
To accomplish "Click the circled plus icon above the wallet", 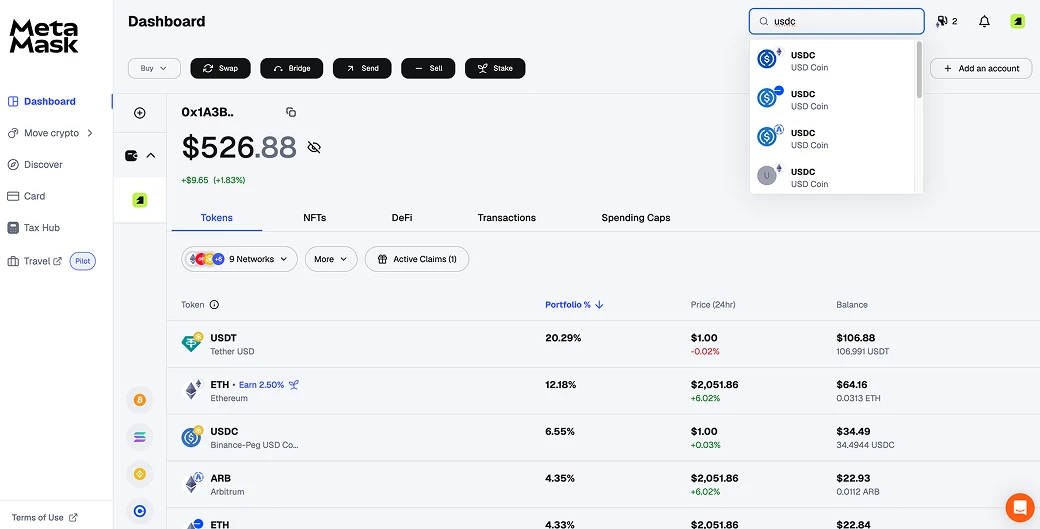I will tap(140, 113).
